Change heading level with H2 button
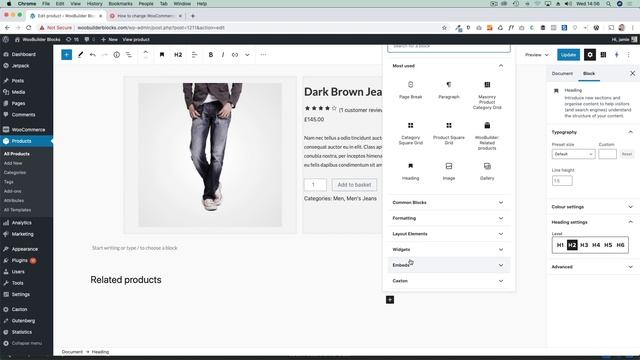The height and width of the screenshot is (360, 640). pyautogui.click(x=178, y=55)
